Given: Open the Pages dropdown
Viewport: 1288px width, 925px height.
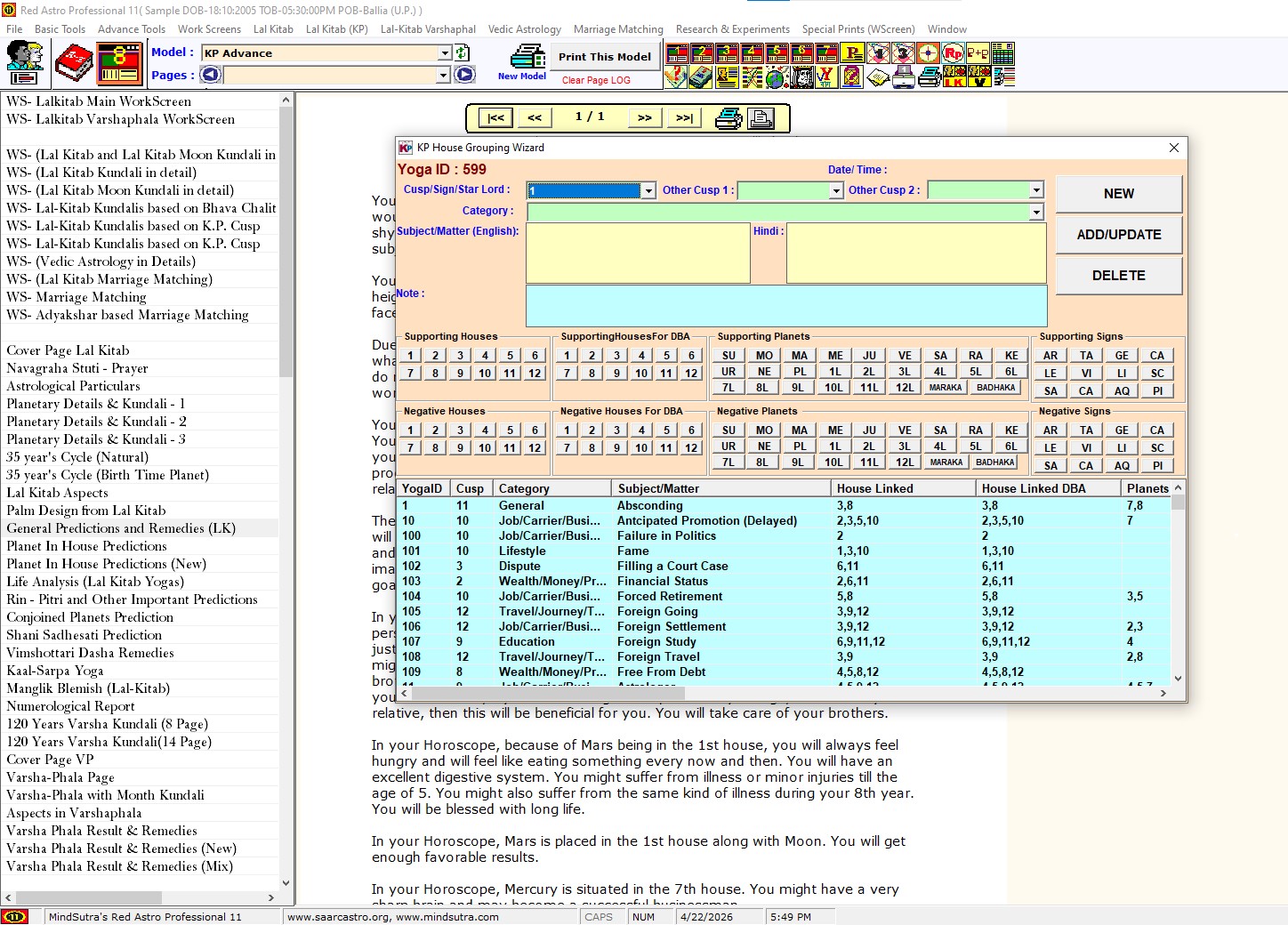Looking at the screenshot, I should click(443, 76).
